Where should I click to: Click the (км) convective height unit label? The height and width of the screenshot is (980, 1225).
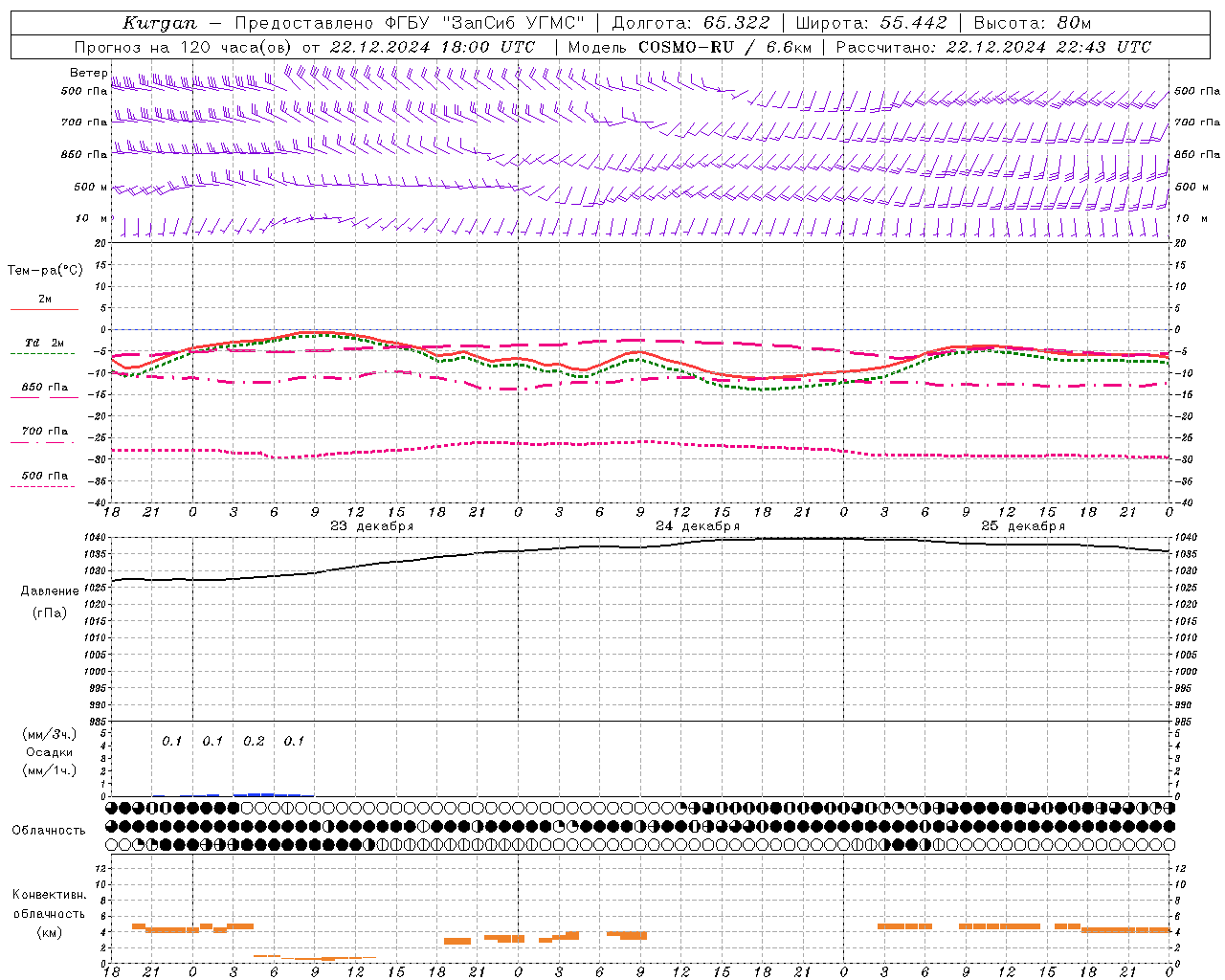click(x=50, y=932)
